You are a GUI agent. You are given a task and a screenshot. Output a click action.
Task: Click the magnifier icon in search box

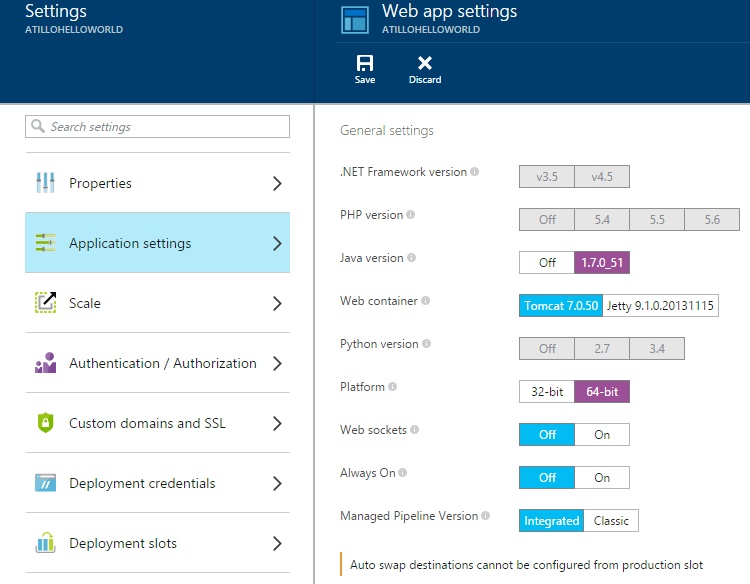38,126
